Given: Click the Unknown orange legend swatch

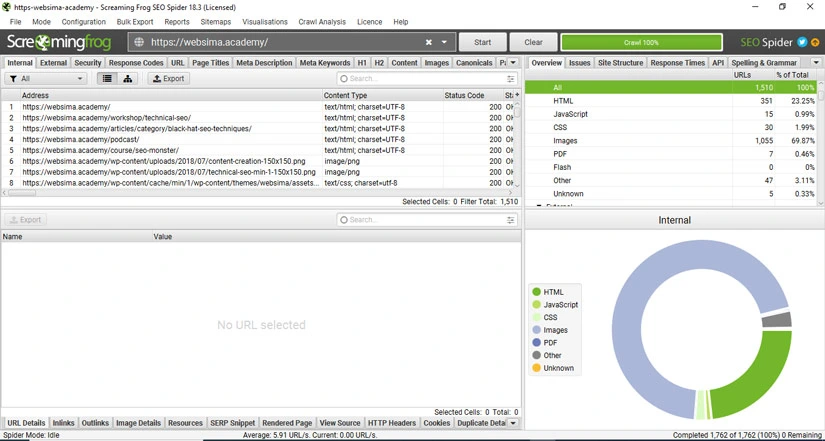Looking at the screenshot, I should click(x=536, y=368).
